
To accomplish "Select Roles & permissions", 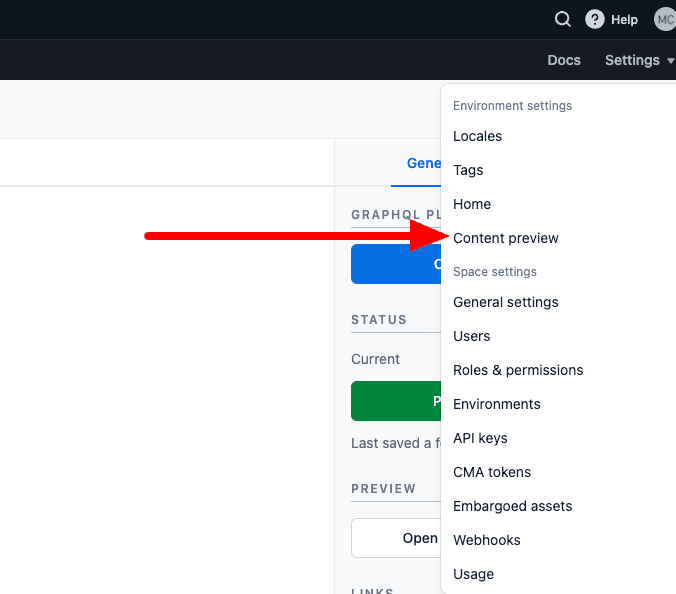I will (518, 370).
